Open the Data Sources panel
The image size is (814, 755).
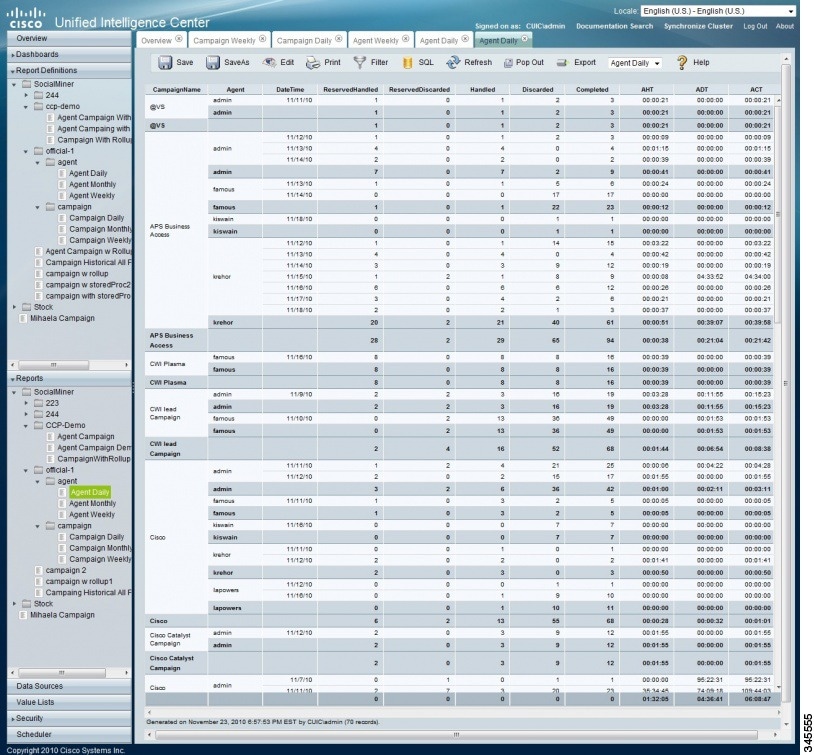40,688
